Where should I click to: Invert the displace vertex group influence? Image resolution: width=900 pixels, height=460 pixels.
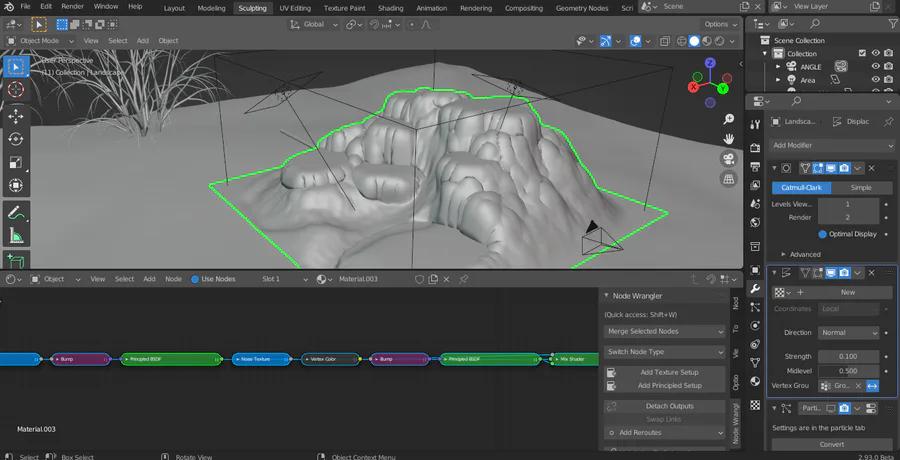872,386
